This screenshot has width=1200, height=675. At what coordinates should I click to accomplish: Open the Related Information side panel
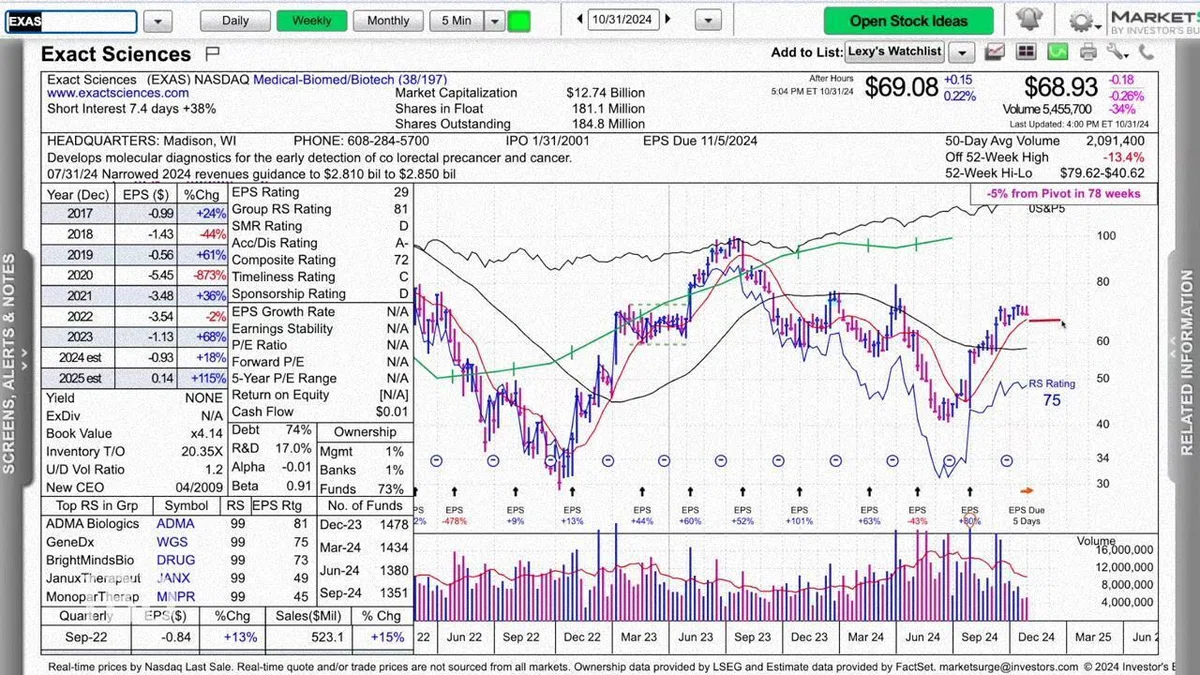click(x=1188, y=362)
